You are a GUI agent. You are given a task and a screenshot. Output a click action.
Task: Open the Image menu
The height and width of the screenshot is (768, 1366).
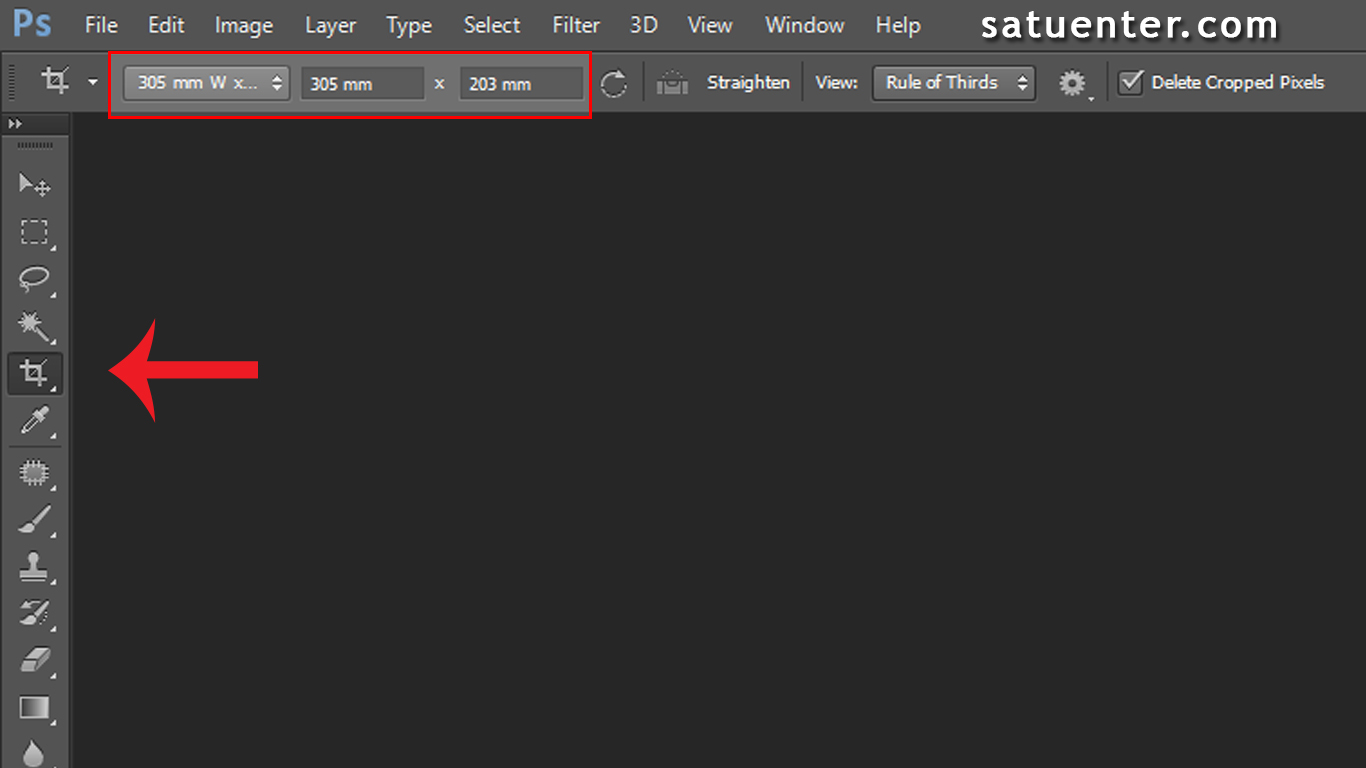[244, 25]
